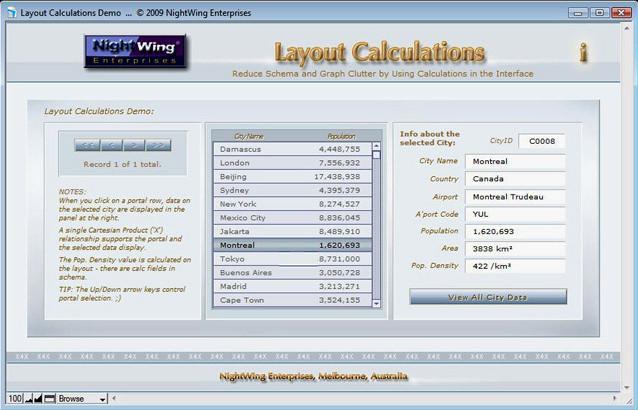Select the Buenos Aires row

point(292,273)
